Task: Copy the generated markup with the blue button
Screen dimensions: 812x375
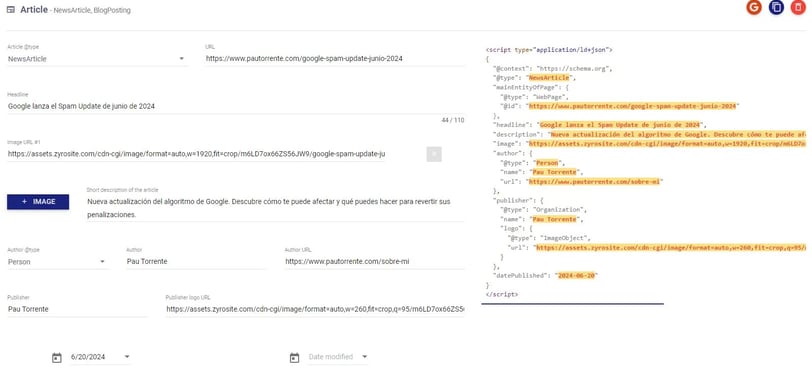Action: pyautogui.click(x=776, y=8)
